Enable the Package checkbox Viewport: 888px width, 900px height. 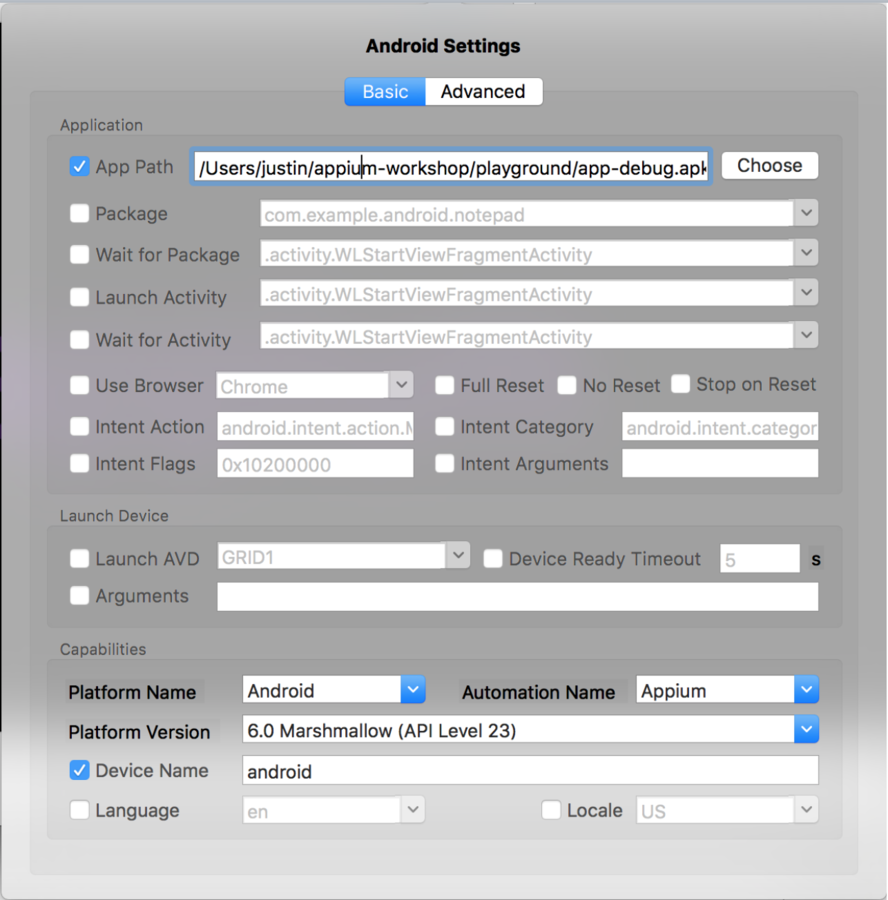click(79, 214)
